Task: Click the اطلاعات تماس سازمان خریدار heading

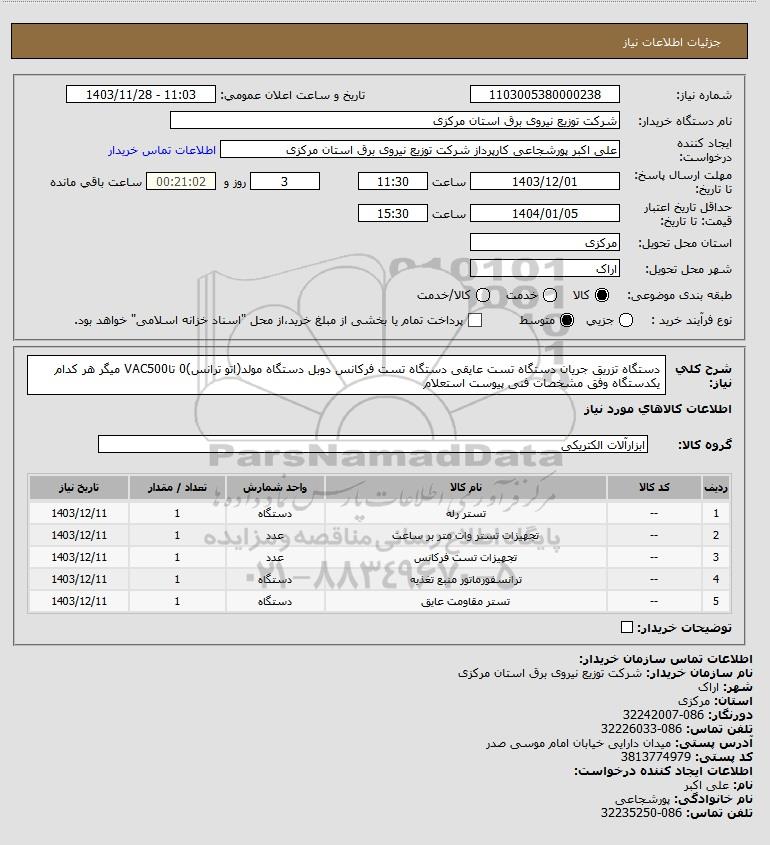Action: tap(665, 660)
